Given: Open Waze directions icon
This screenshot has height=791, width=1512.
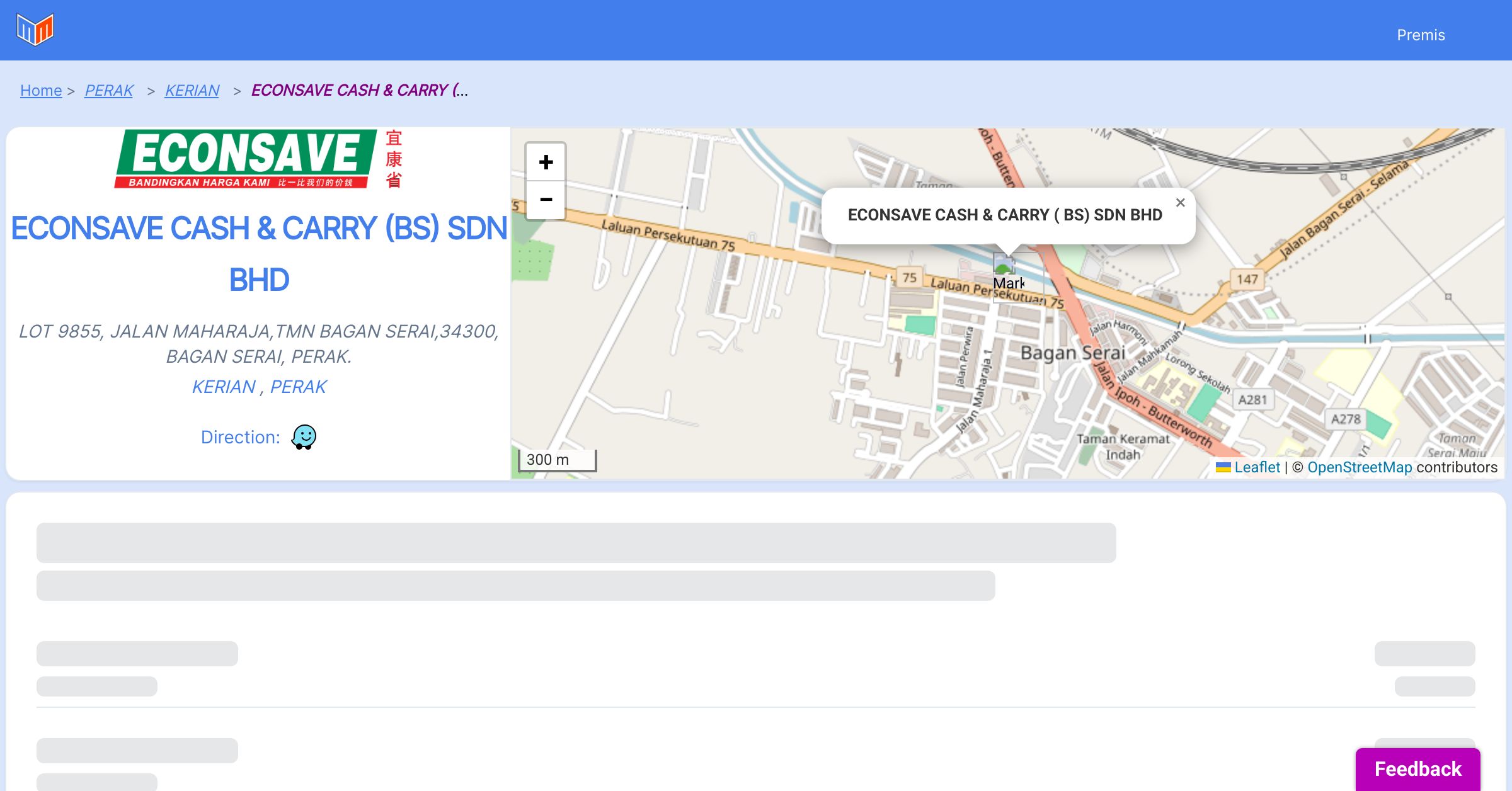Looking at the screenshot, I should pos(304,436).
